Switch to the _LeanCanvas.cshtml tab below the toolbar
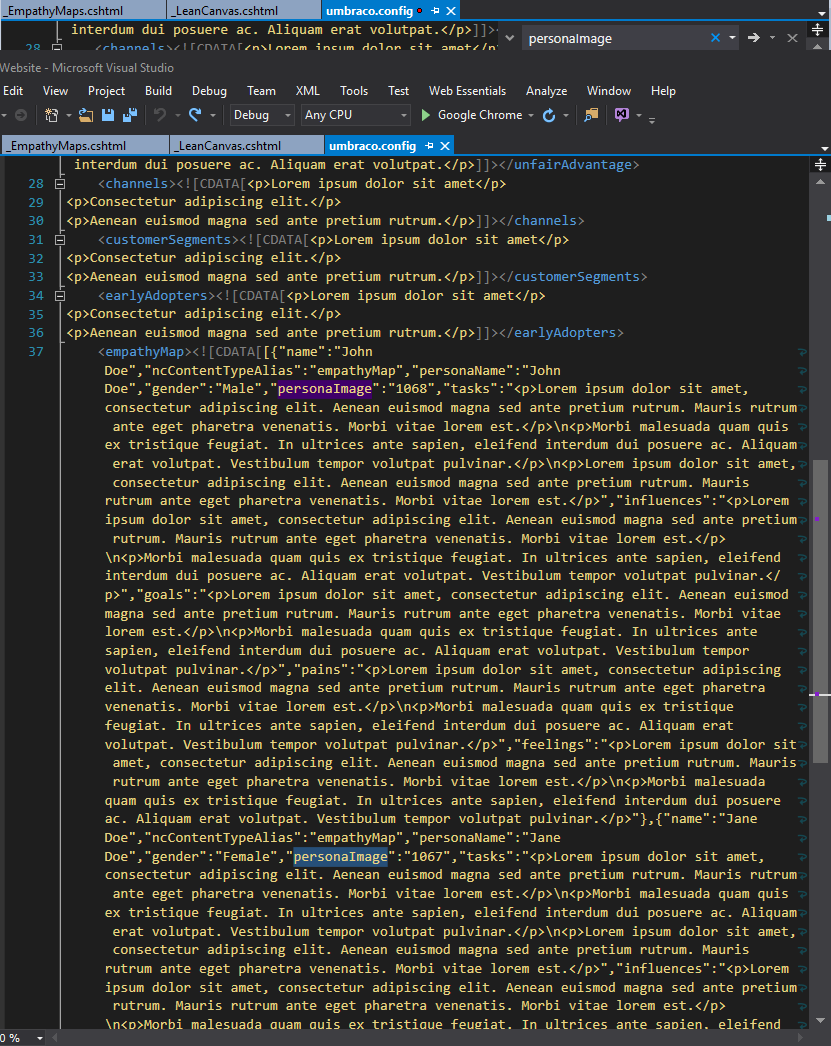Screen dimensions: 831x1046 tap(247, 145)
